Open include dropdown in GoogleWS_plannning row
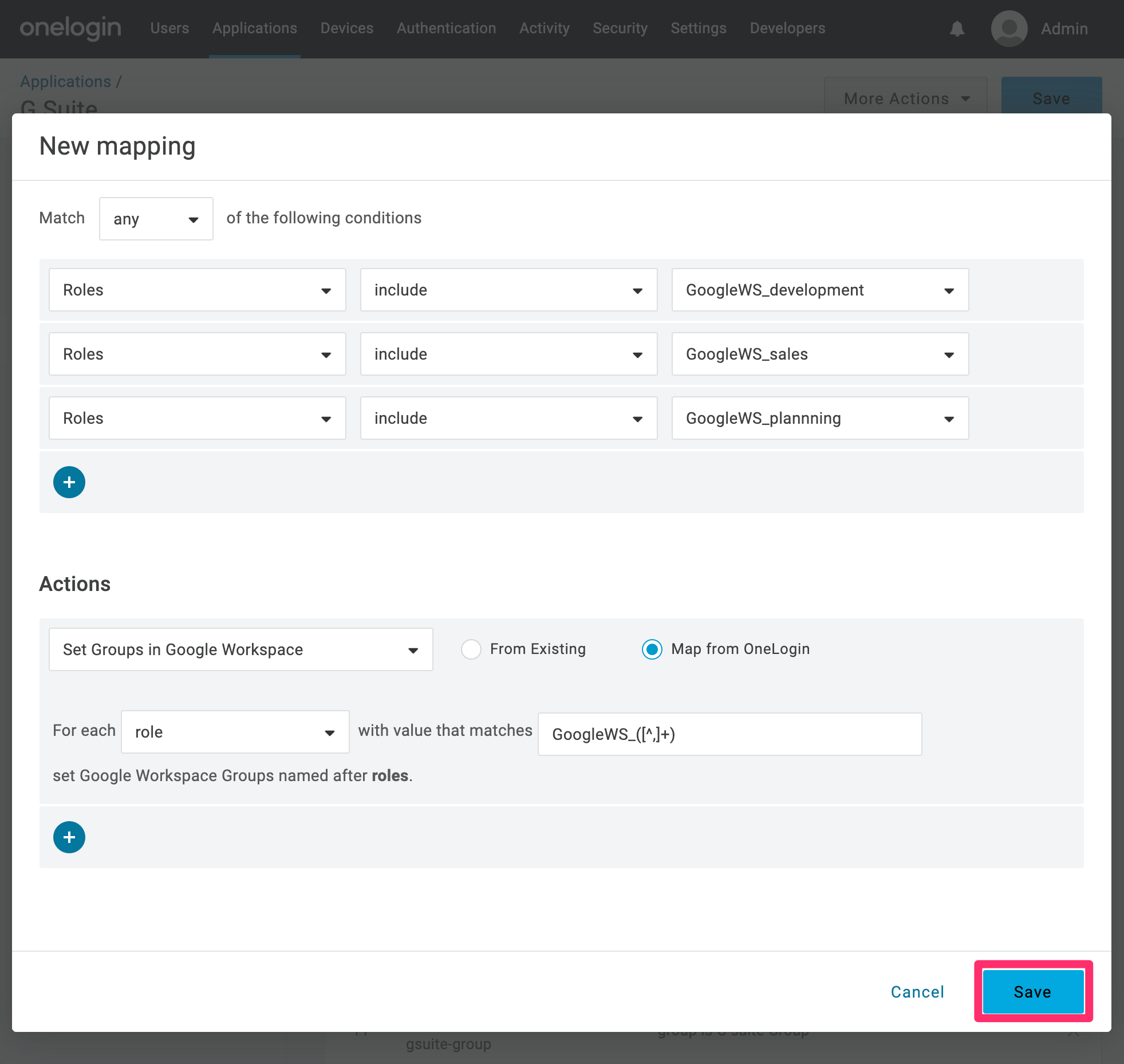Image resolution: width=1124 pixels, height=1064 pixels. (509, 418)
